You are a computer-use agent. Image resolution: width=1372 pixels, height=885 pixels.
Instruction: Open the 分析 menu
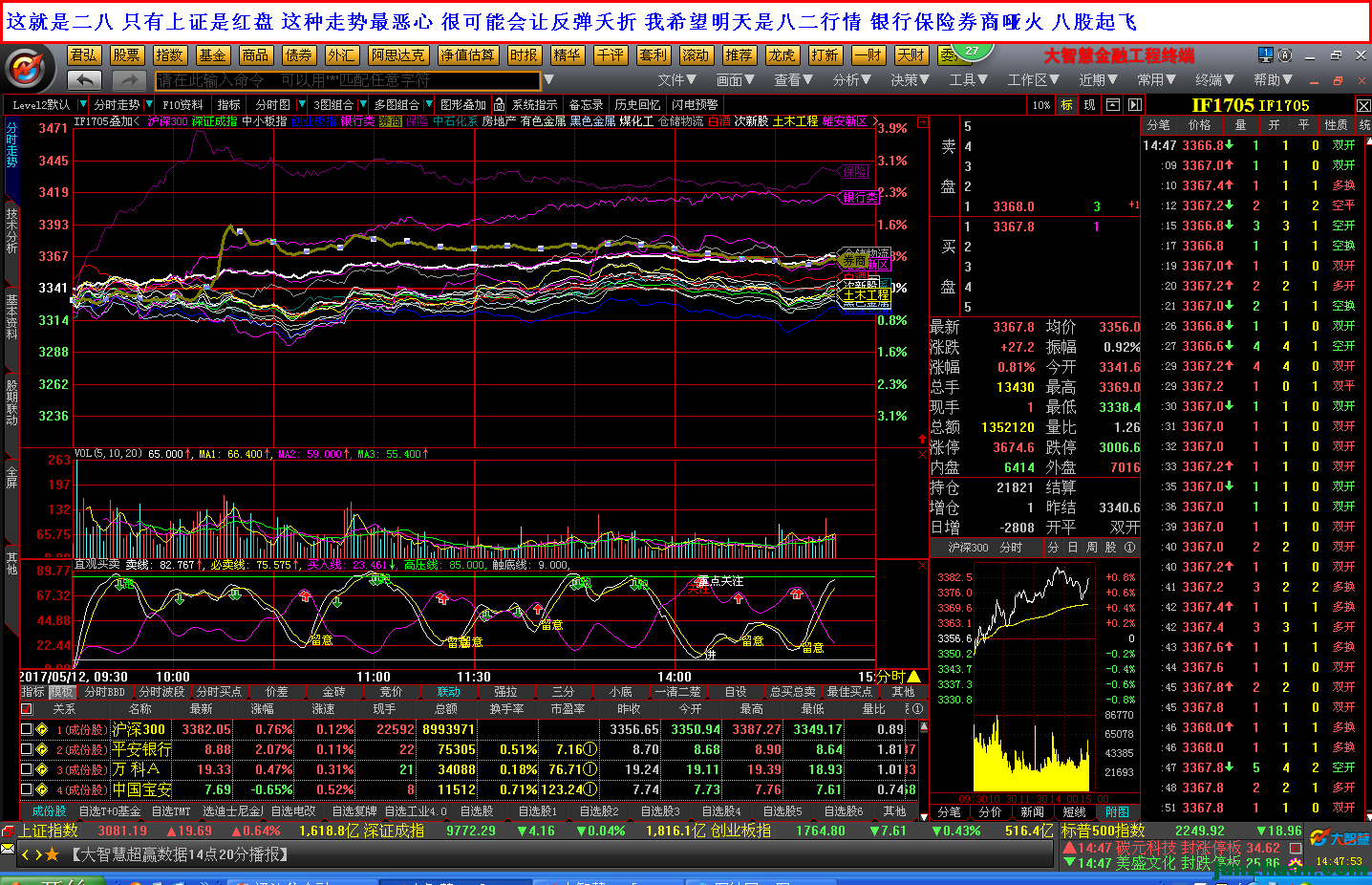[851, 80]
